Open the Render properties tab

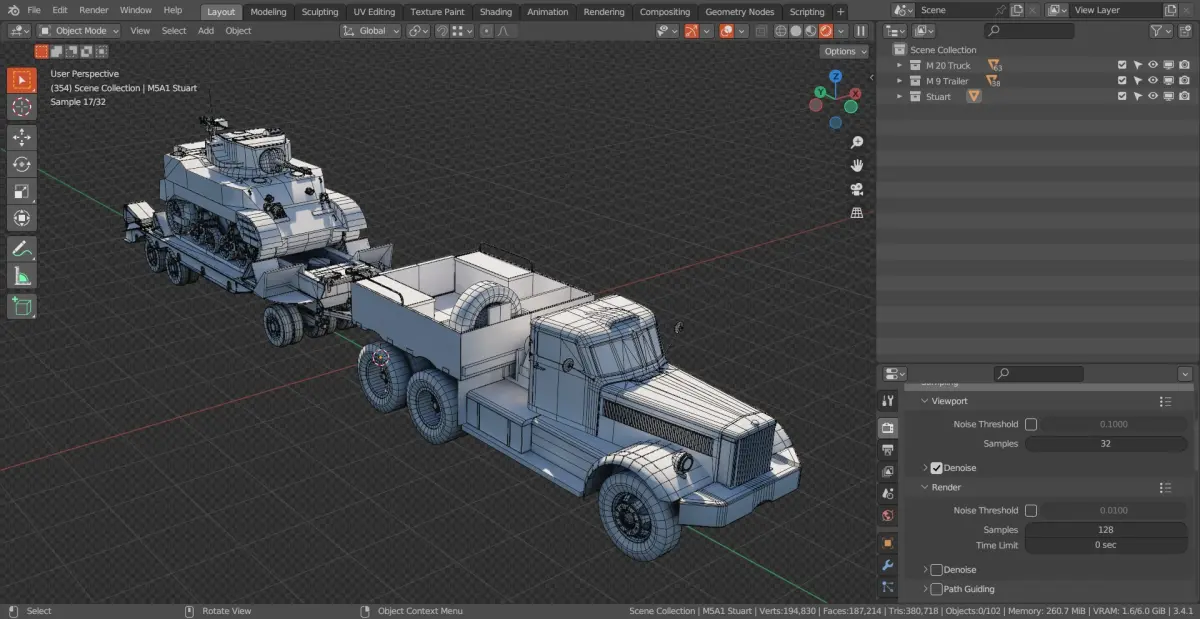(x=887, y=427)
